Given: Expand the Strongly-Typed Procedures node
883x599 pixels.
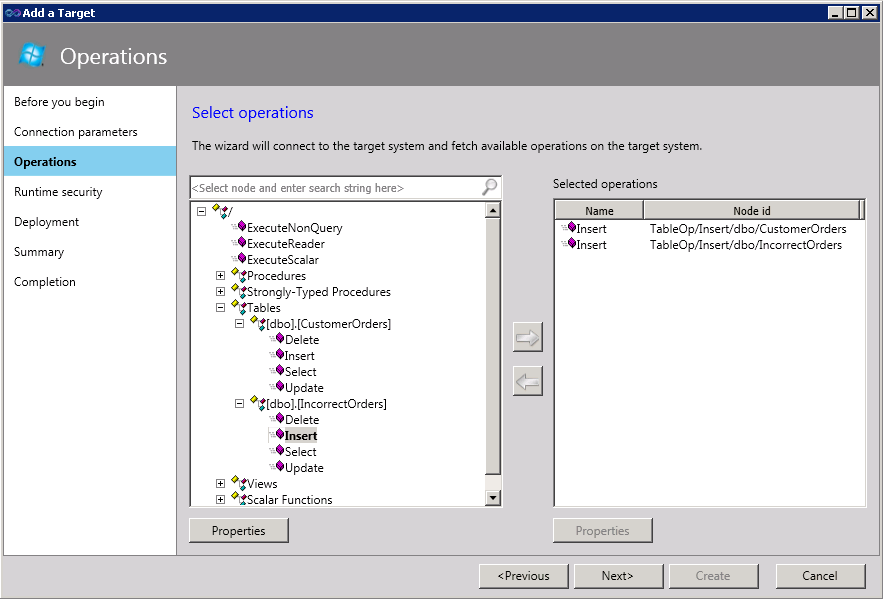Looking at the screenshot, I should (x=220, y=292).
